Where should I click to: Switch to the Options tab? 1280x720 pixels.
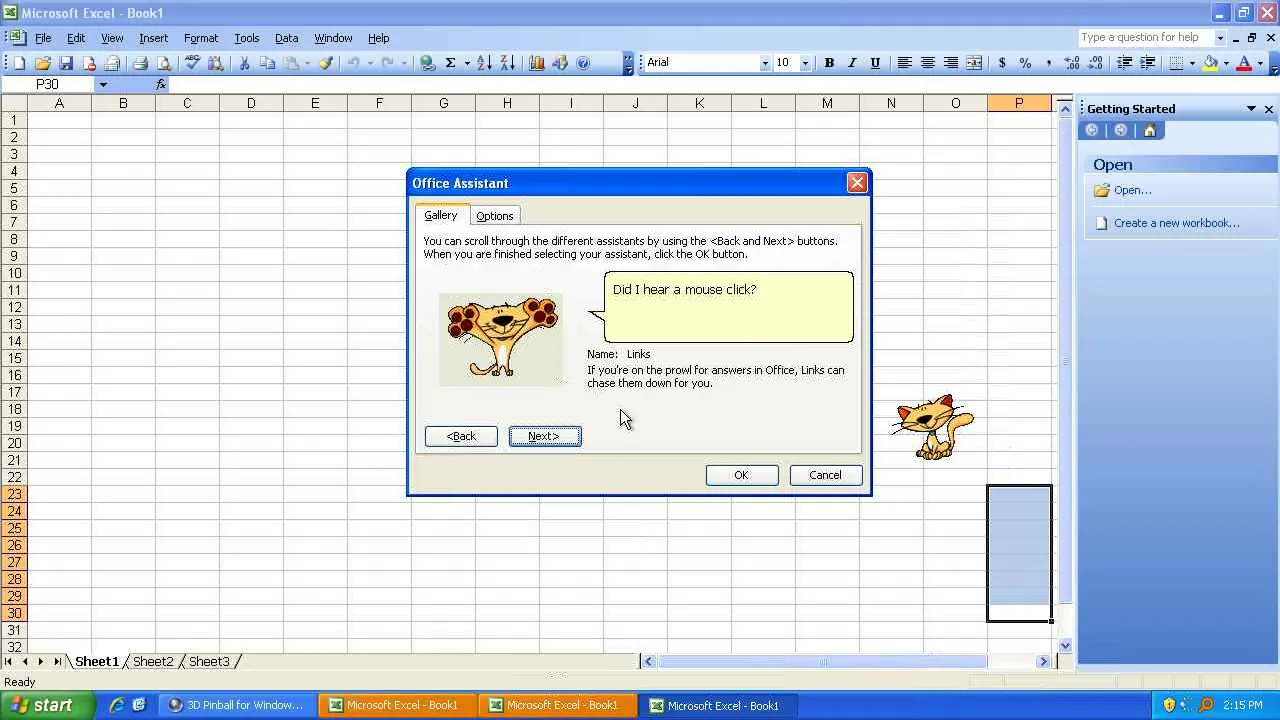click(494, 216)
